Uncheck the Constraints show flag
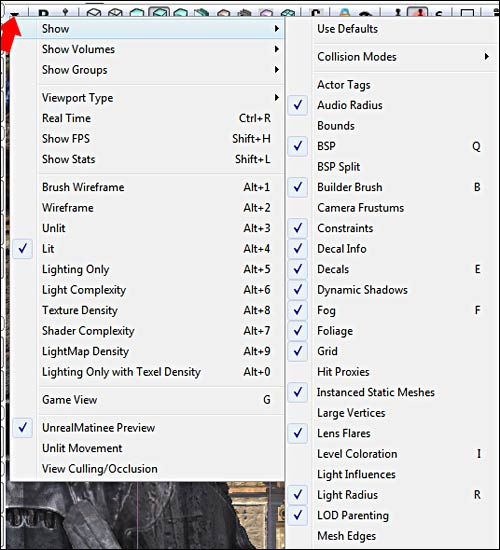500x550 pixels. 393,228
